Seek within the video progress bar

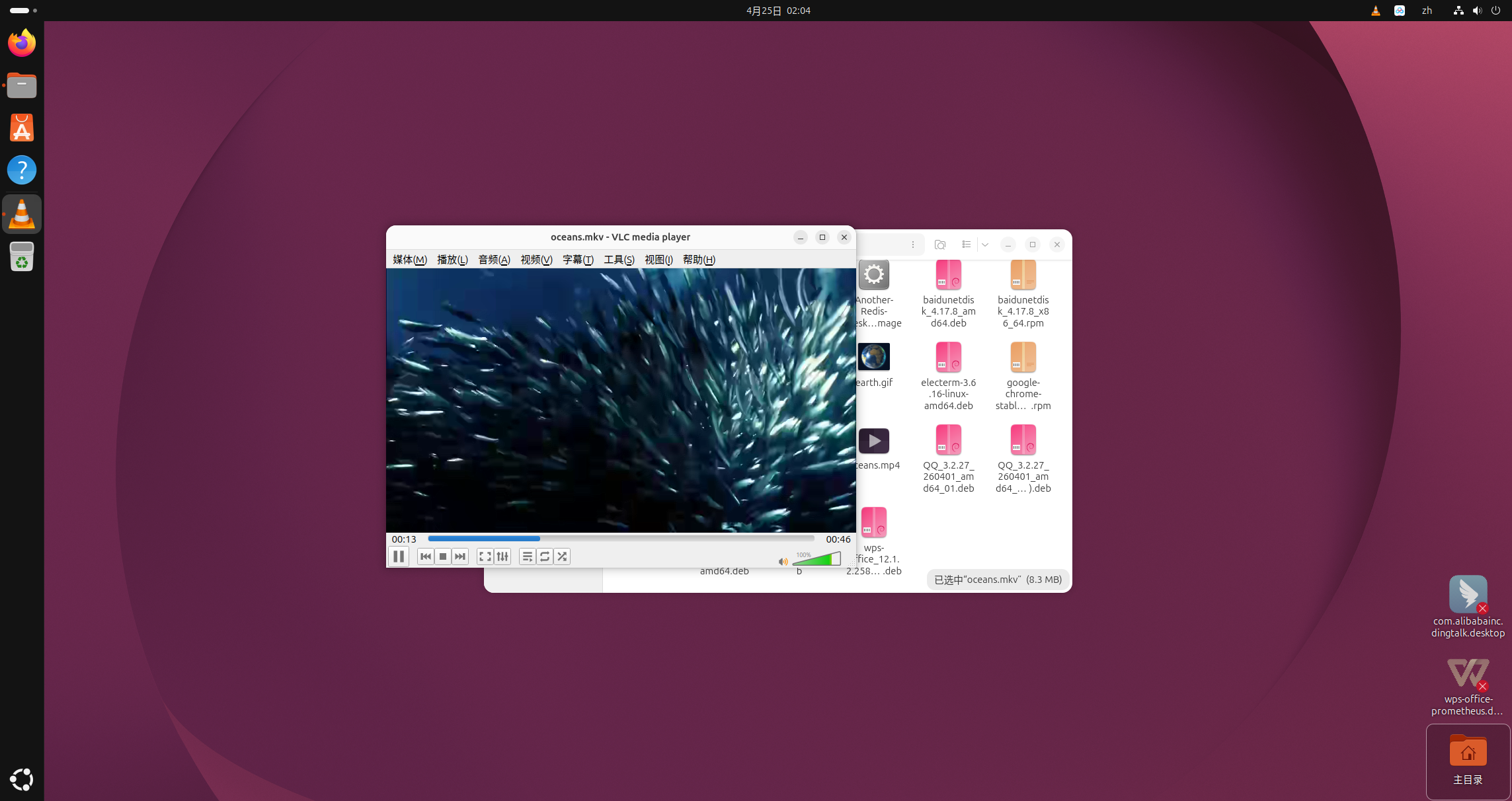pos(620,539)
